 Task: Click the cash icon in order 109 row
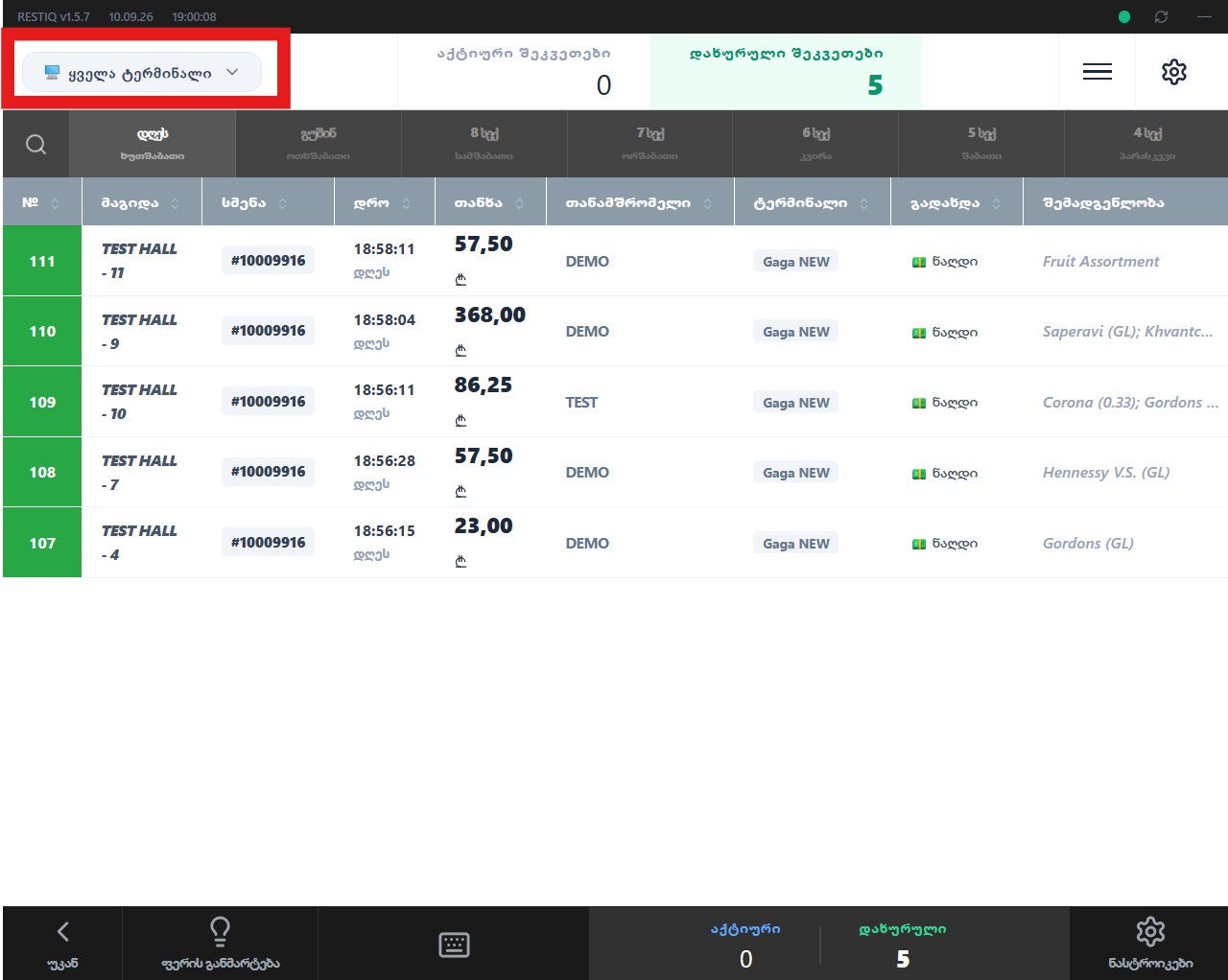coord(918,403)
